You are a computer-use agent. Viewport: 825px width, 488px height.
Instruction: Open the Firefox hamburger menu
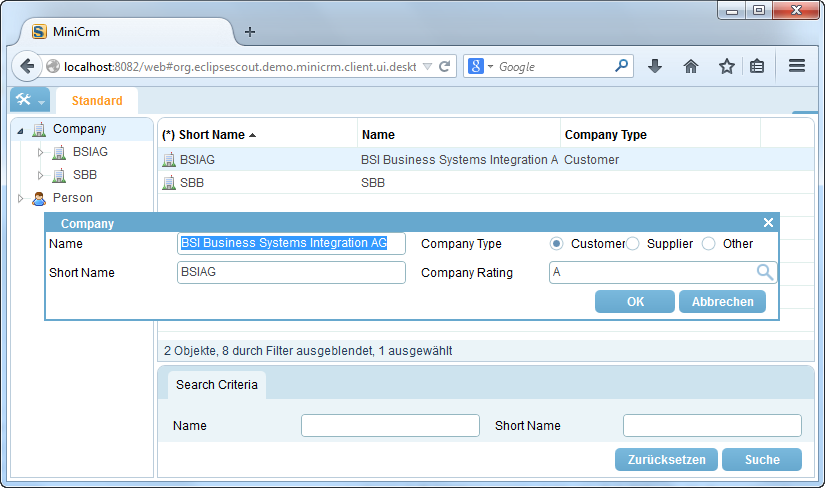[797, 66]
